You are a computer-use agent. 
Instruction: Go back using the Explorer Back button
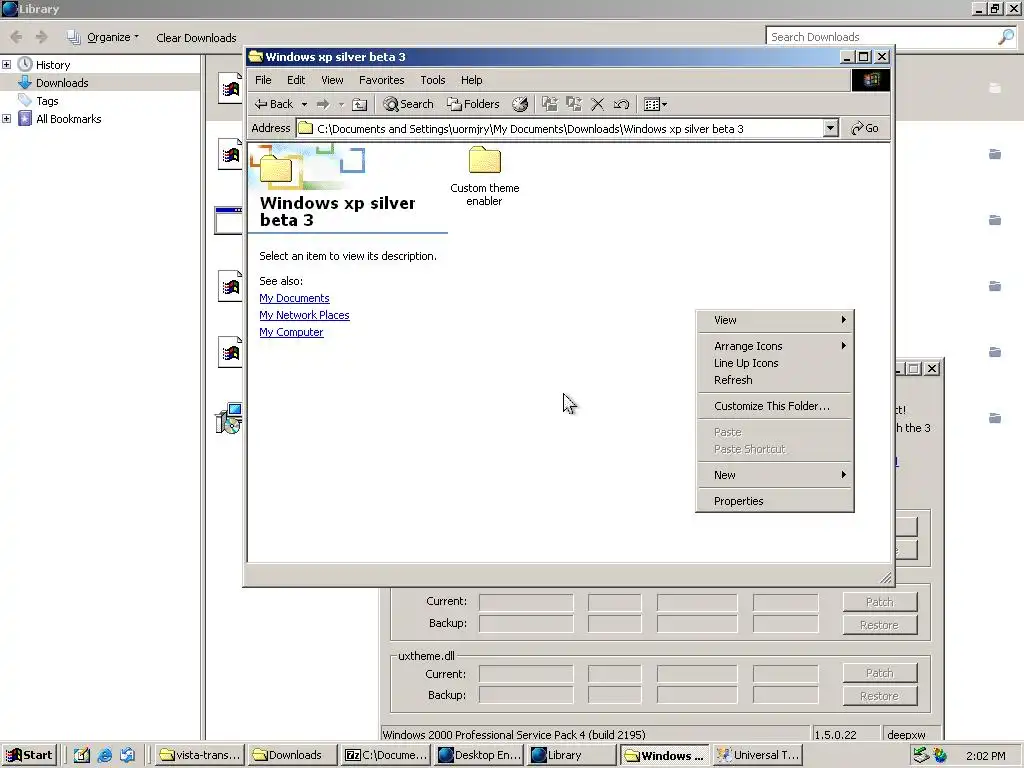pos(273,104)
